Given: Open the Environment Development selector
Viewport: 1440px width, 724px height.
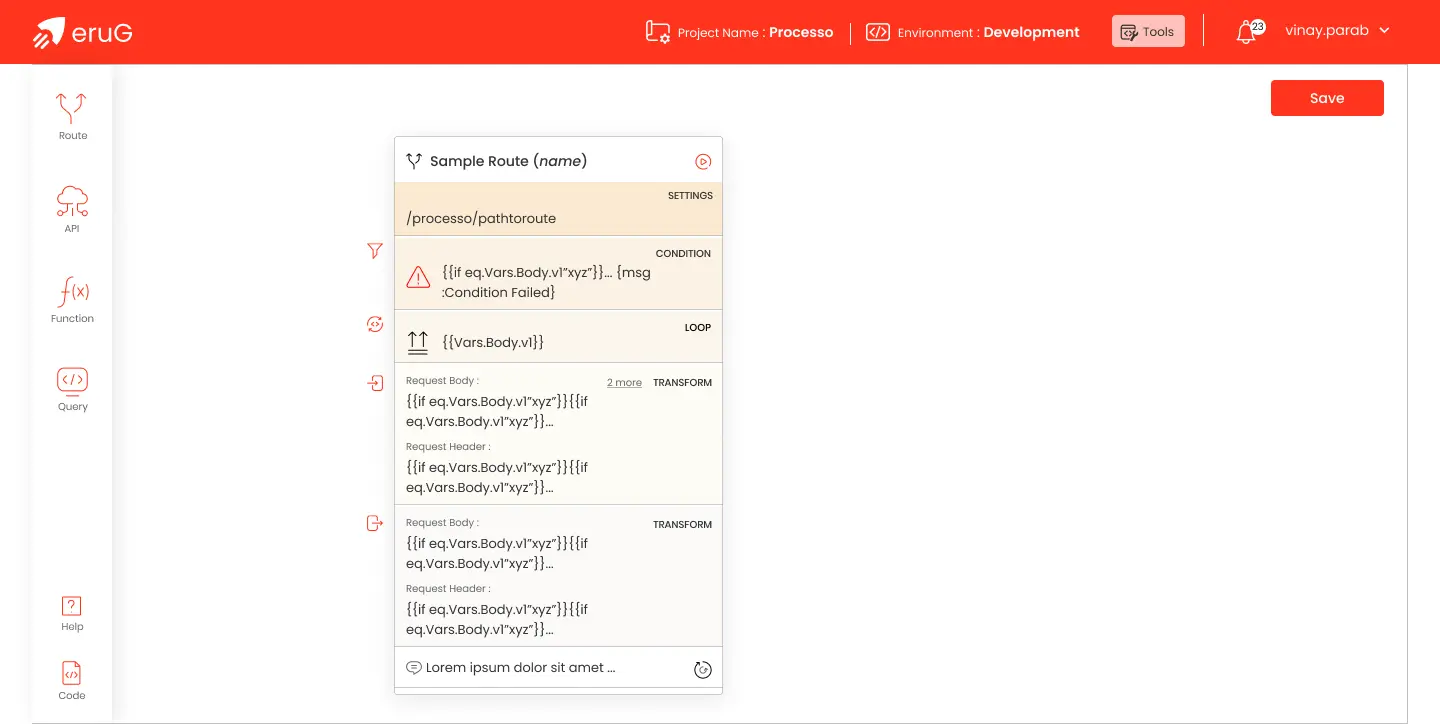Looking at the screenshot, I should click(x=973, y=32).
